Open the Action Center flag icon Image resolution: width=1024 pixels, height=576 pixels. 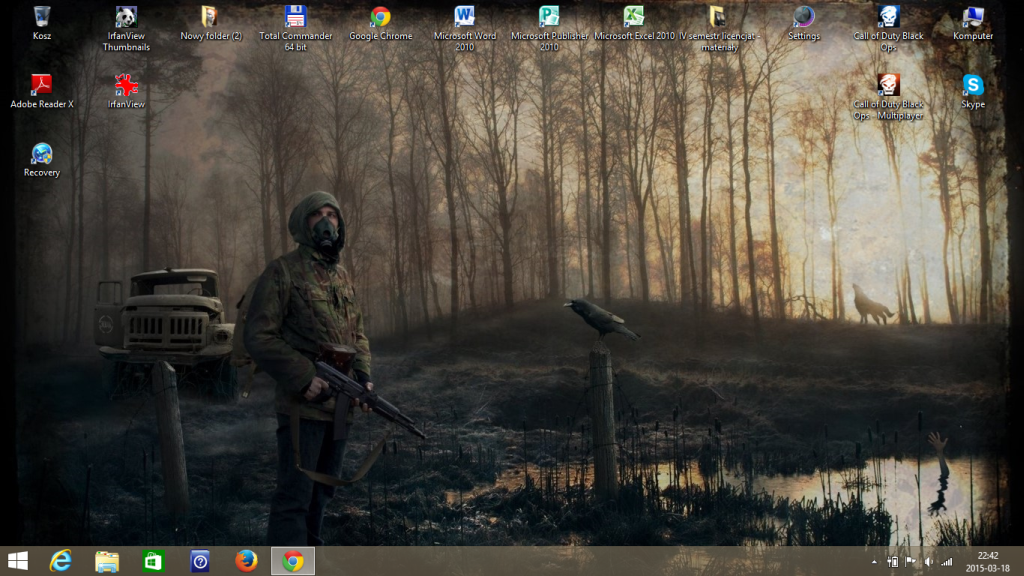tap(910, 562)
